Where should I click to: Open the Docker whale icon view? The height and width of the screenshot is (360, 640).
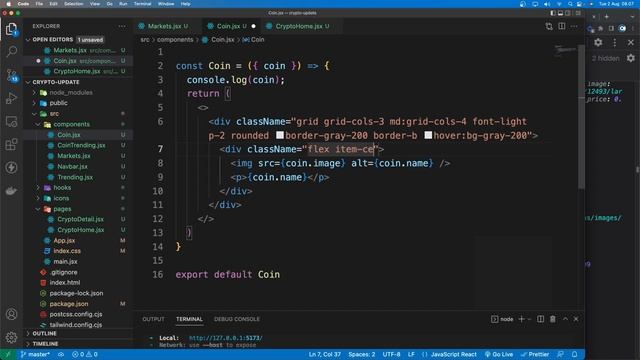tap(11, 191)
